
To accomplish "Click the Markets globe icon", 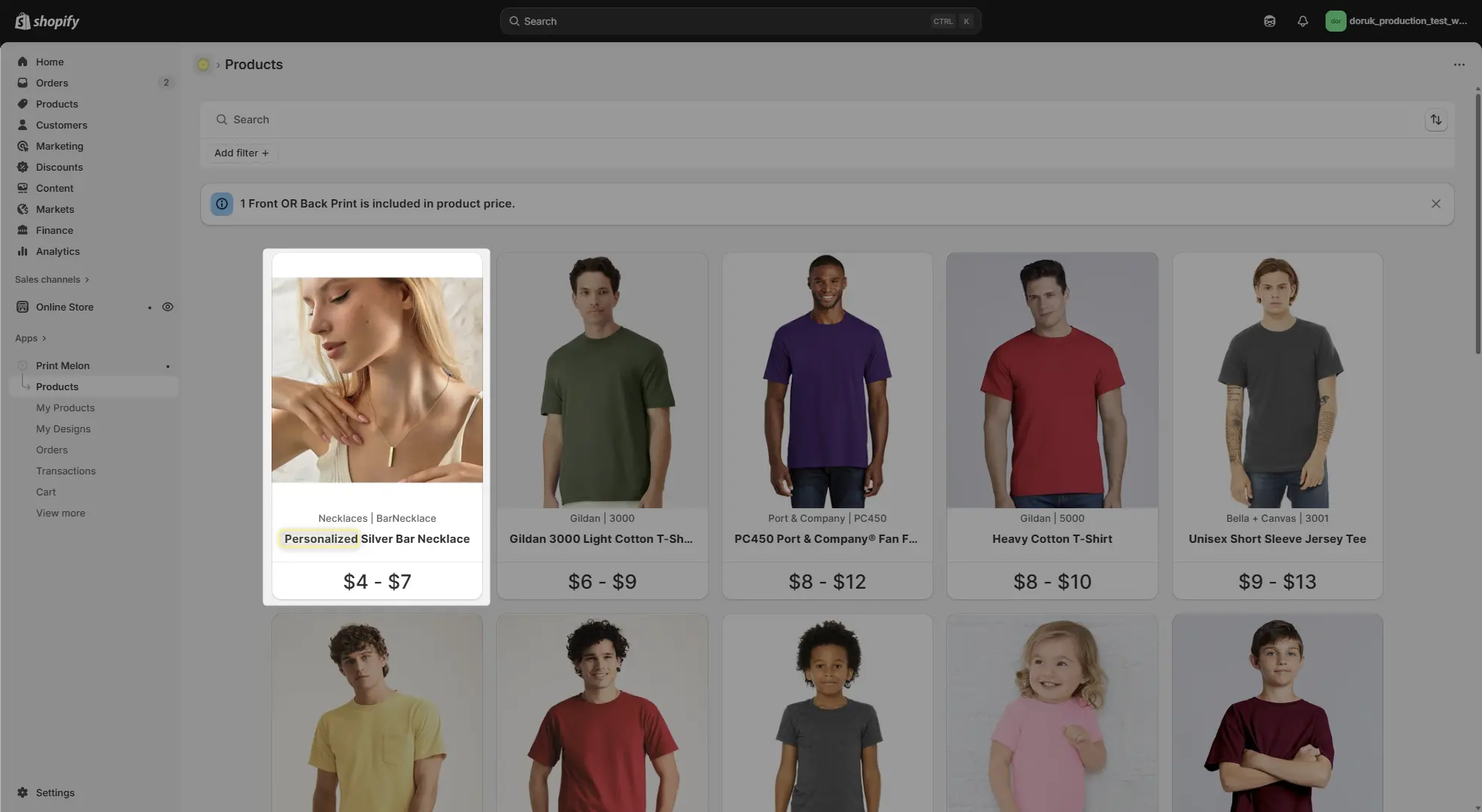I will pyautogui.click(x=23, y=209).
